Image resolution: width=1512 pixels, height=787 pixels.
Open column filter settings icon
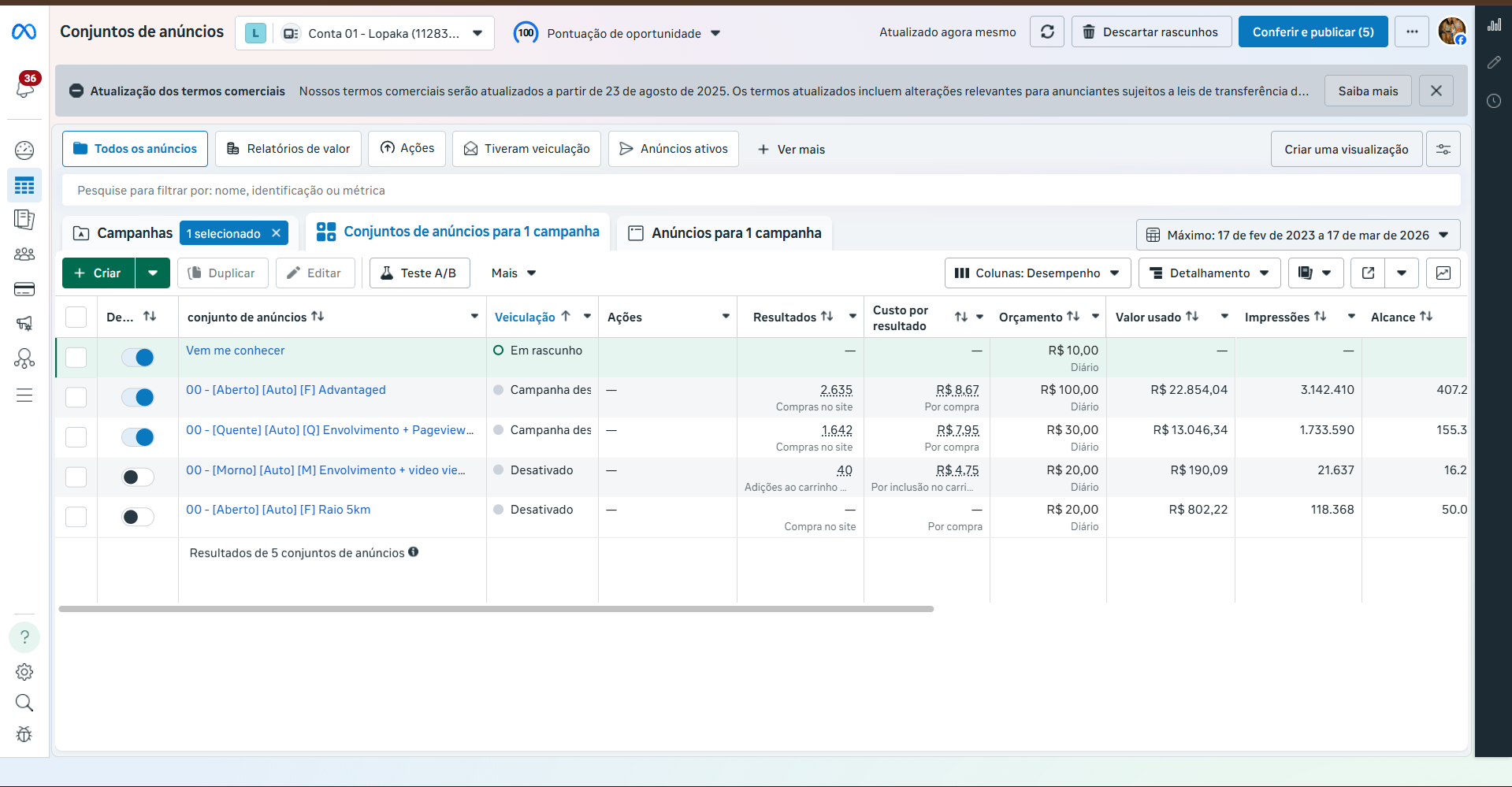[1443, 149]
